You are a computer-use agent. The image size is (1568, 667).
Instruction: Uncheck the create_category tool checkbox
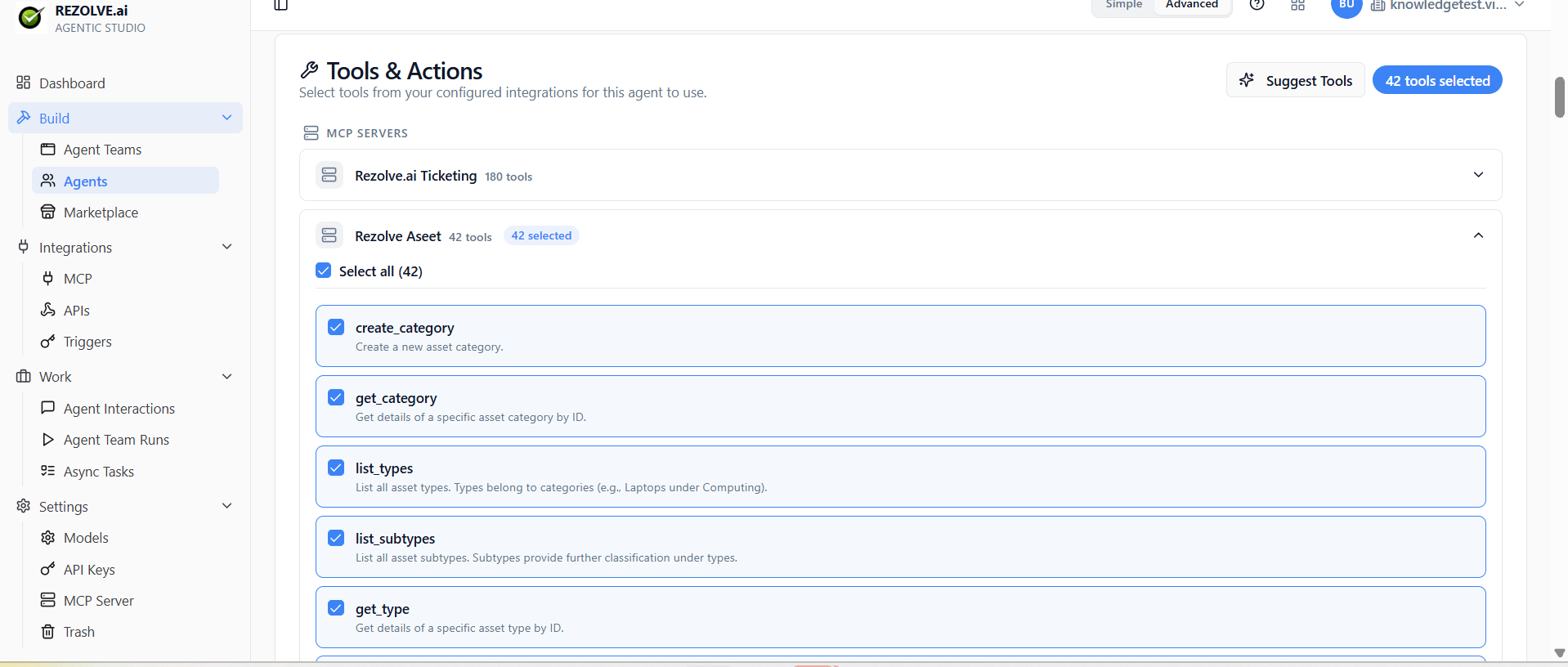click(x=336, y=327)
